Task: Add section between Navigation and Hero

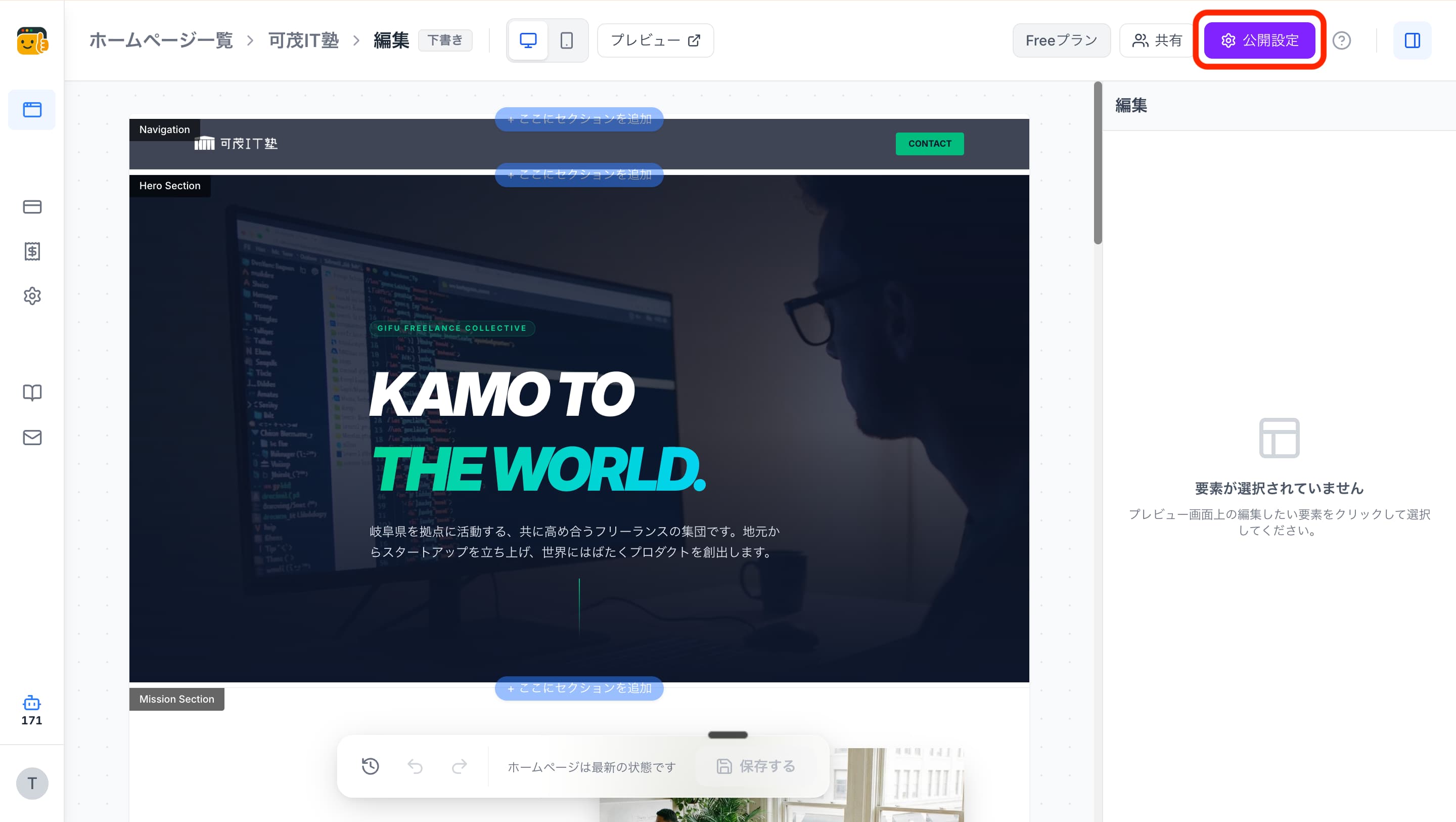Action: click(x=579, y=175)
